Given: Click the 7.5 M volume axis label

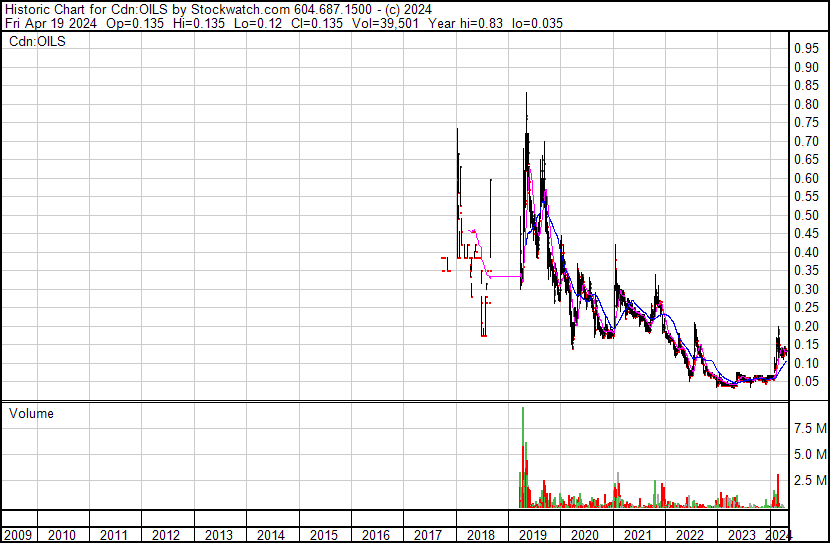Looking at the screenshot, I should point(809,428).
